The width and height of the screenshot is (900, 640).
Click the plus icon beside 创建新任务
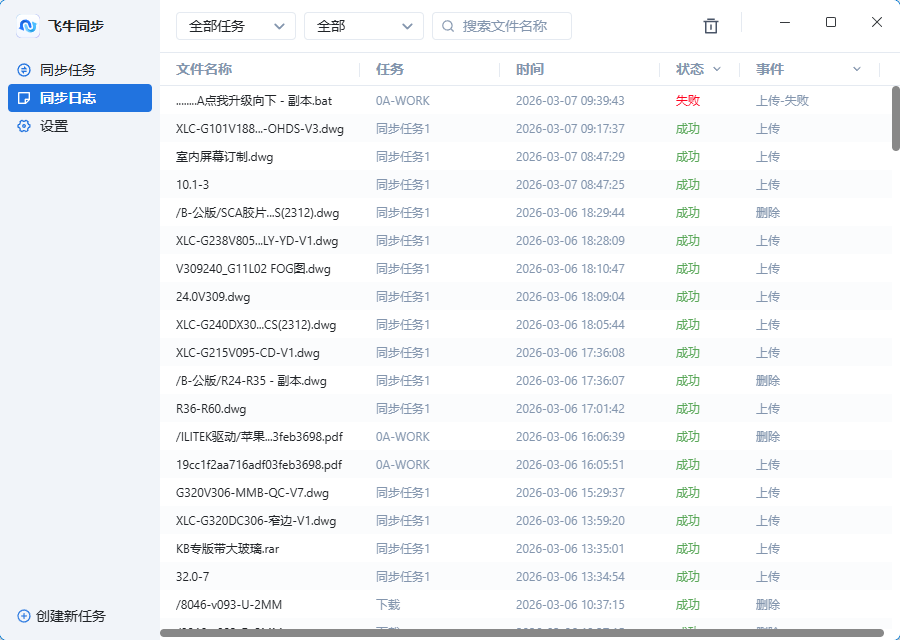(24, 616)
